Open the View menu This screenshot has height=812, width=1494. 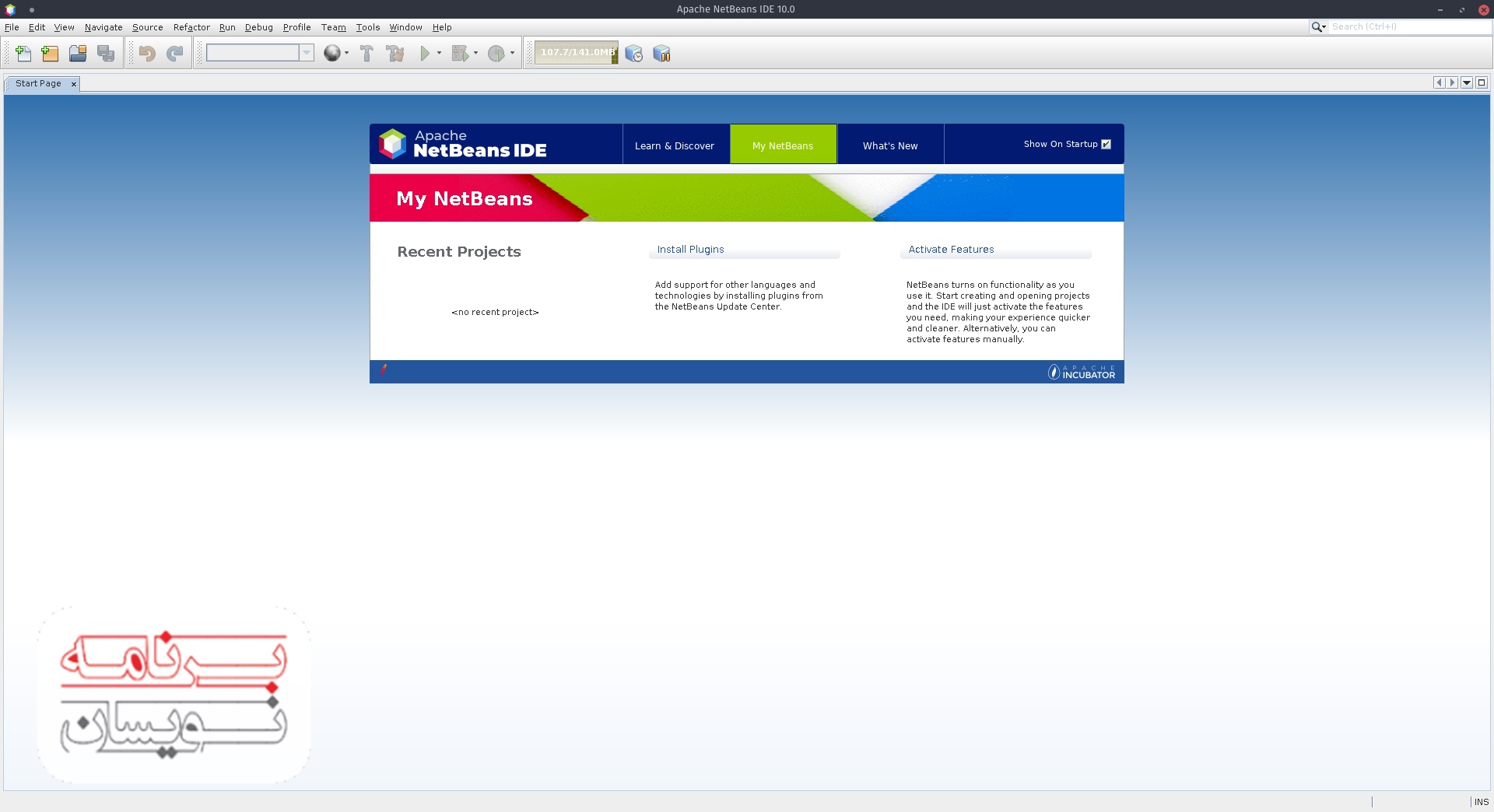(64, 27)
